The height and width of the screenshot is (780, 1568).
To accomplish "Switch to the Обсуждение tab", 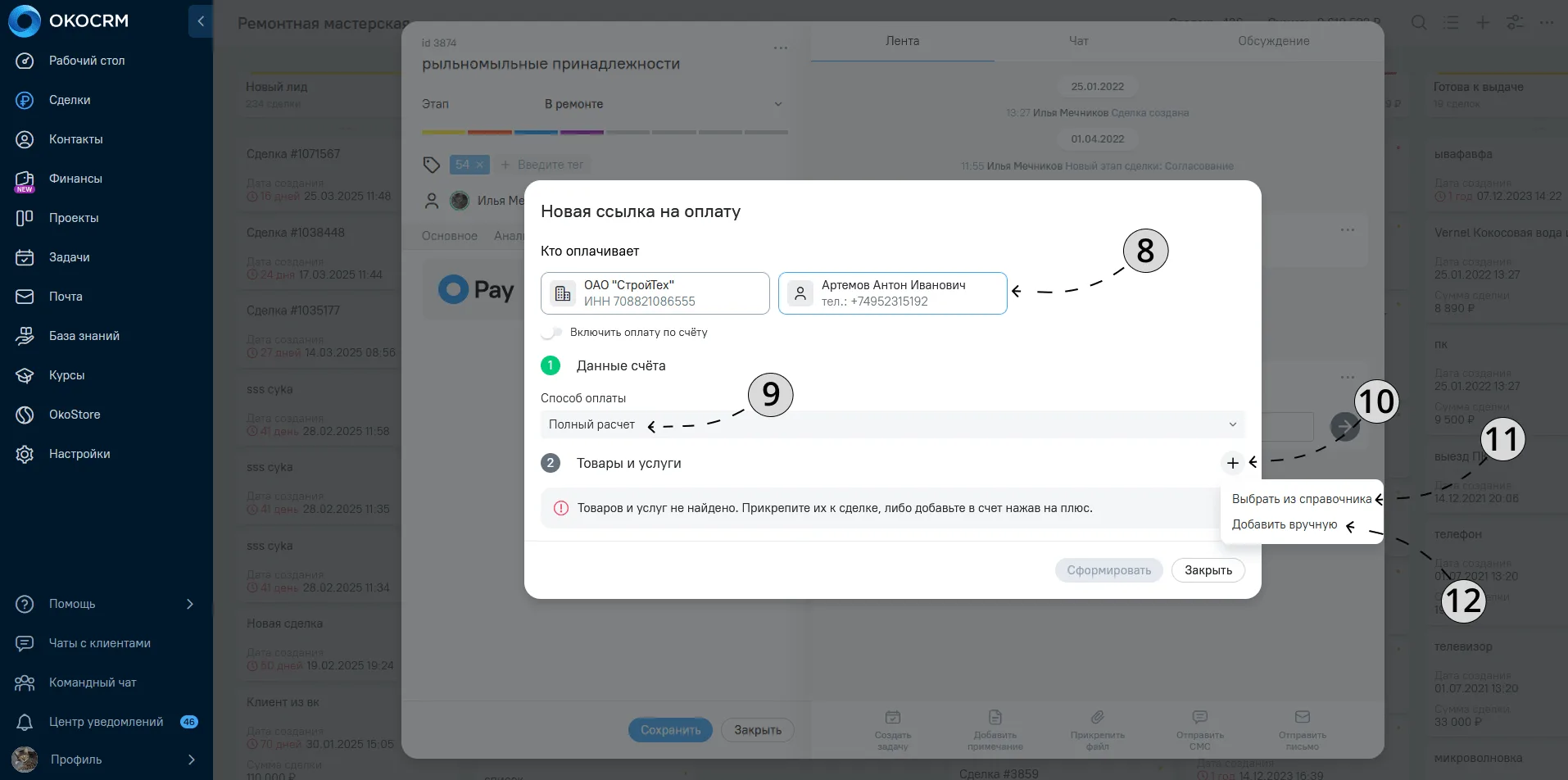I will pyautogui.click(x=1273, y=41).
